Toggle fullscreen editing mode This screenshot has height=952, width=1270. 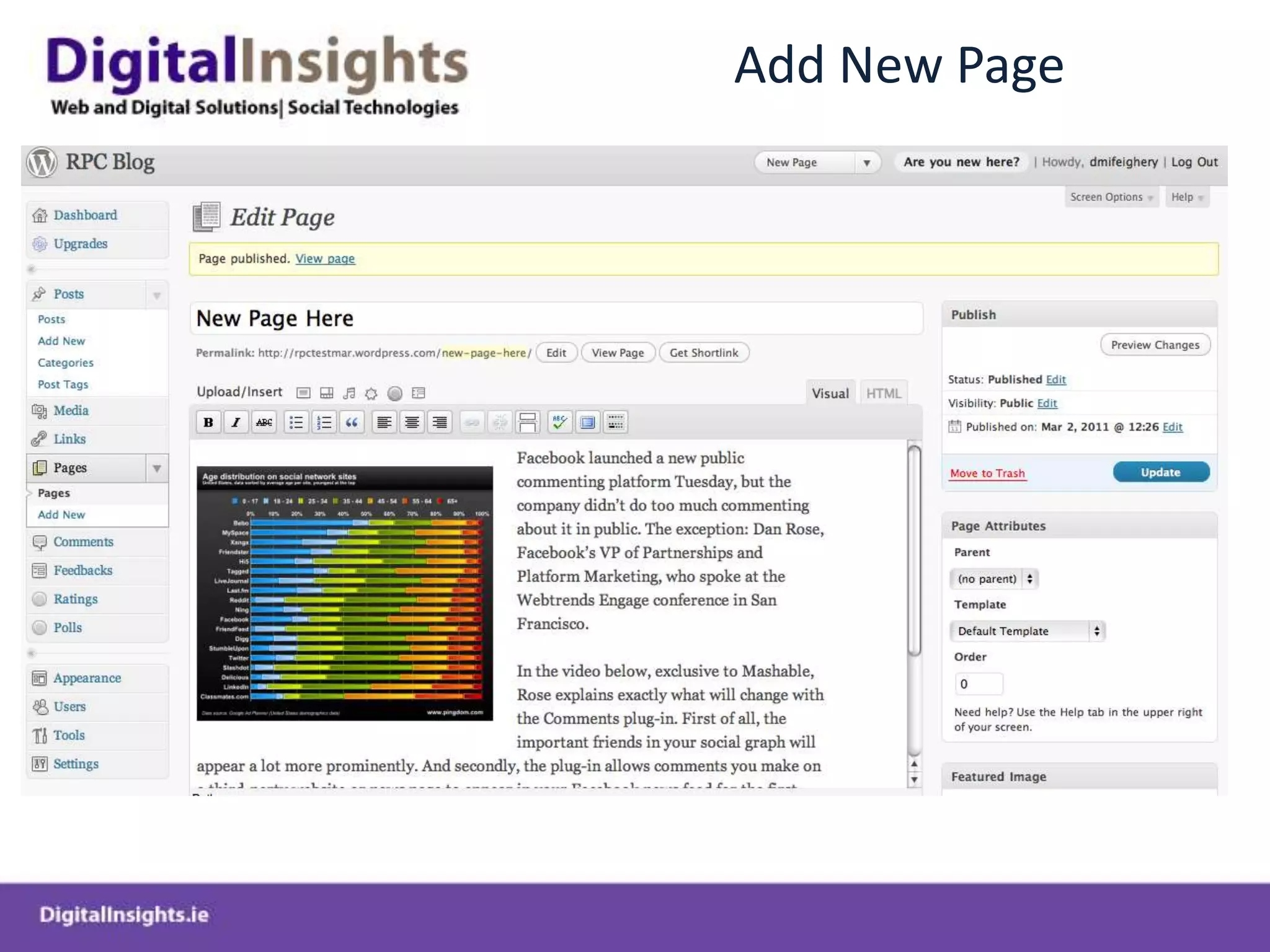(x=587, y=423)
